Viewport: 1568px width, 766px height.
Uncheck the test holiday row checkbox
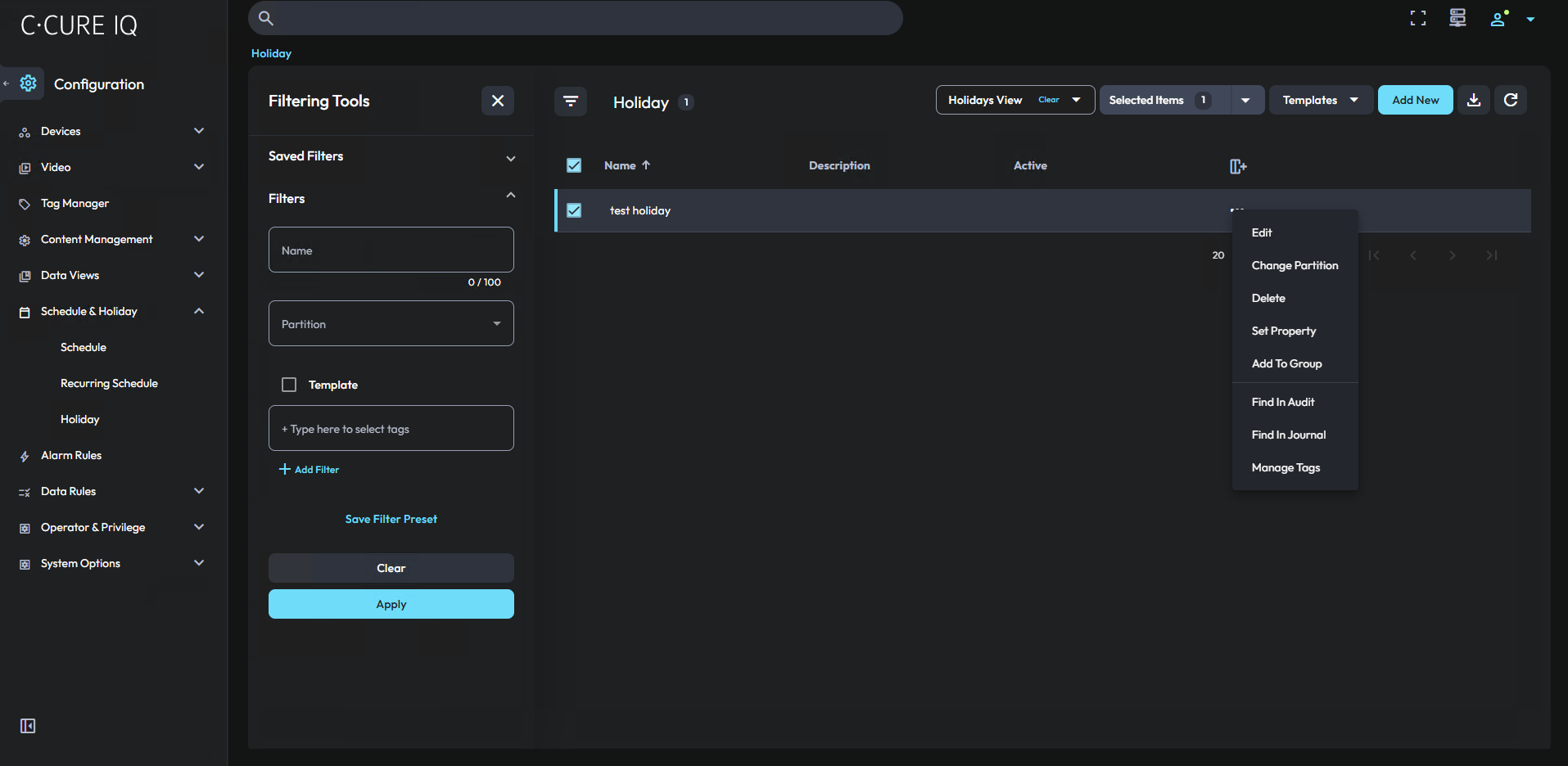click(574, 210)
